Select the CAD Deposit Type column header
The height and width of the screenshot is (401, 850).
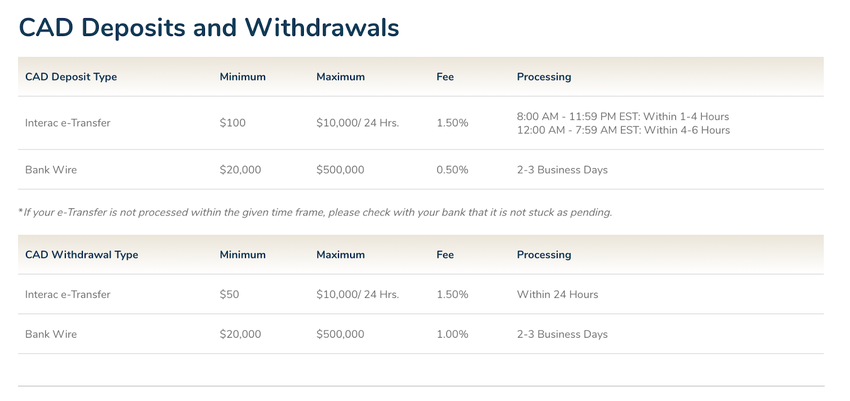[71, 77]
